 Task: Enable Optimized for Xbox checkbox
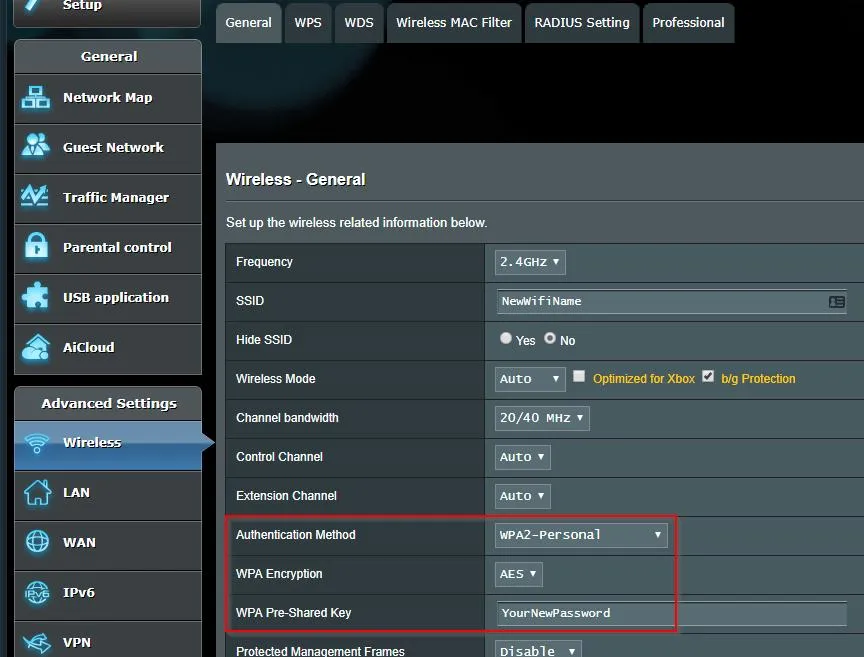coord(579,376)
